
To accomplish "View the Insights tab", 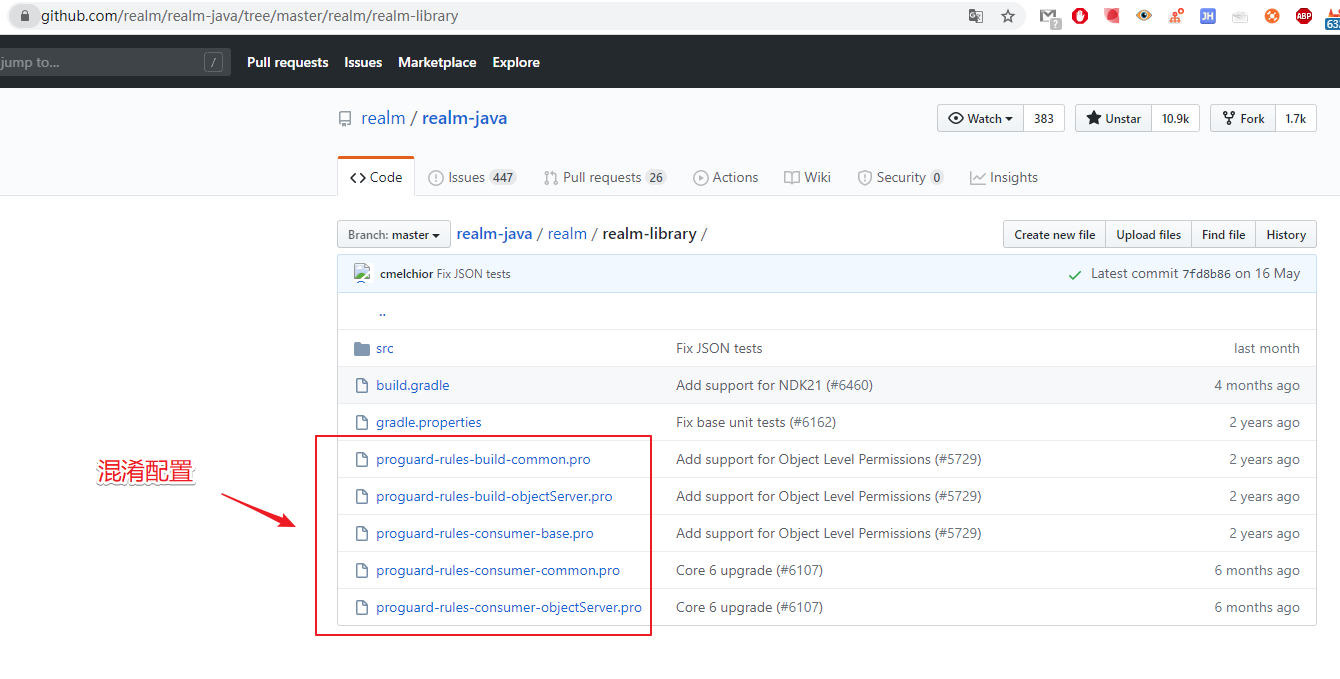I will click(1004, 178).
